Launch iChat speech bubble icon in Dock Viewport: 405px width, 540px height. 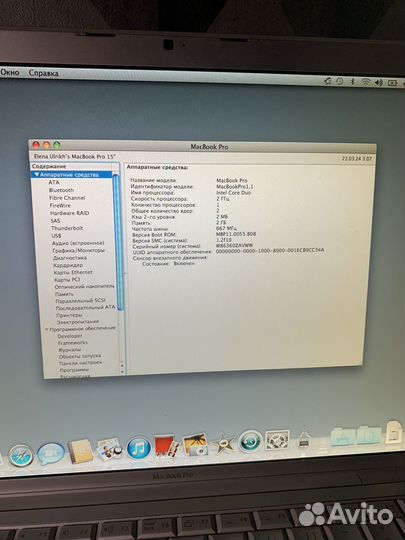51,454
